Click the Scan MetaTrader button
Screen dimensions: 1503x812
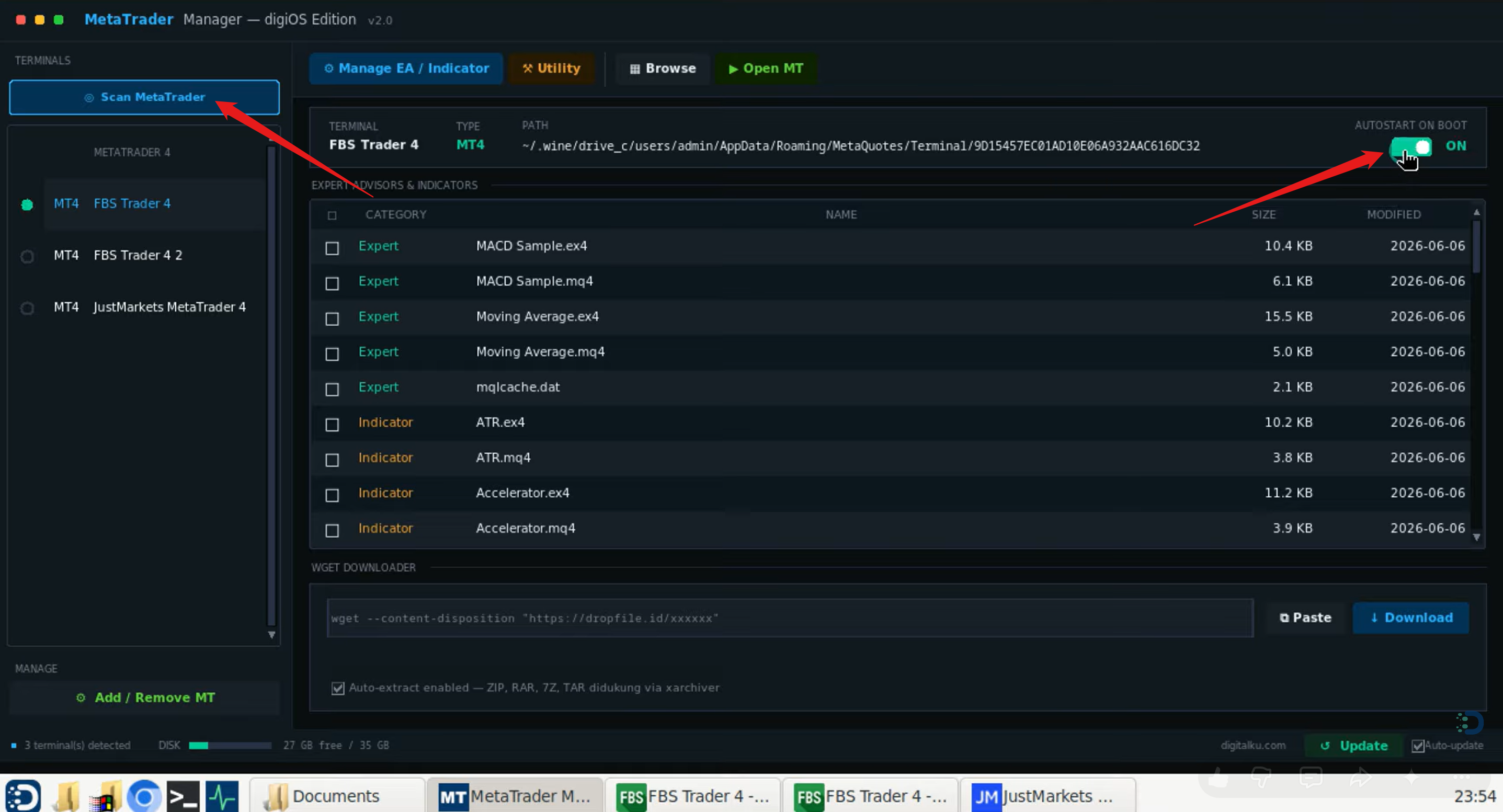point(144,97)
